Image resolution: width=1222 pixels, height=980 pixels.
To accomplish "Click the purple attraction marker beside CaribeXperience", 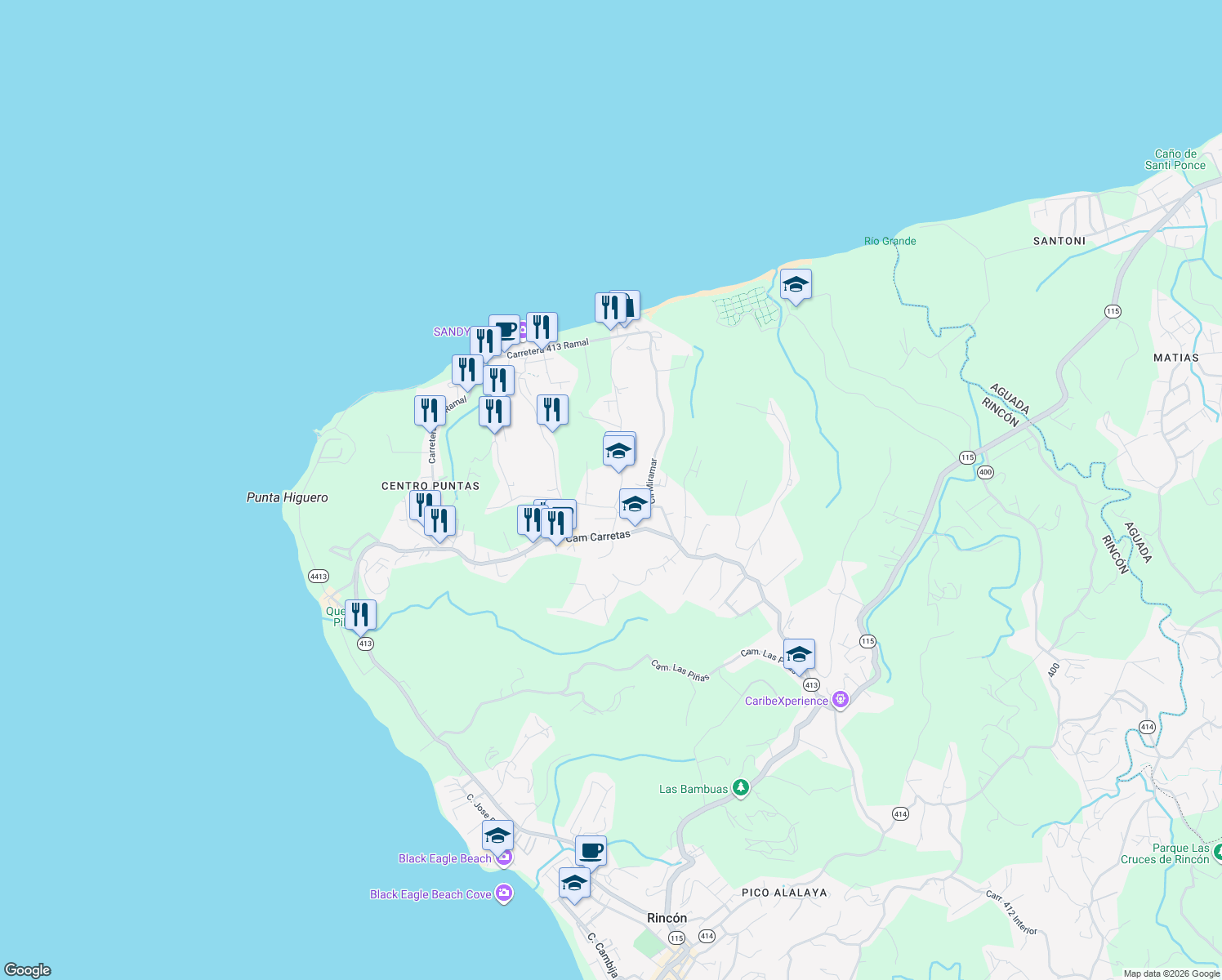I will (841, 699).
